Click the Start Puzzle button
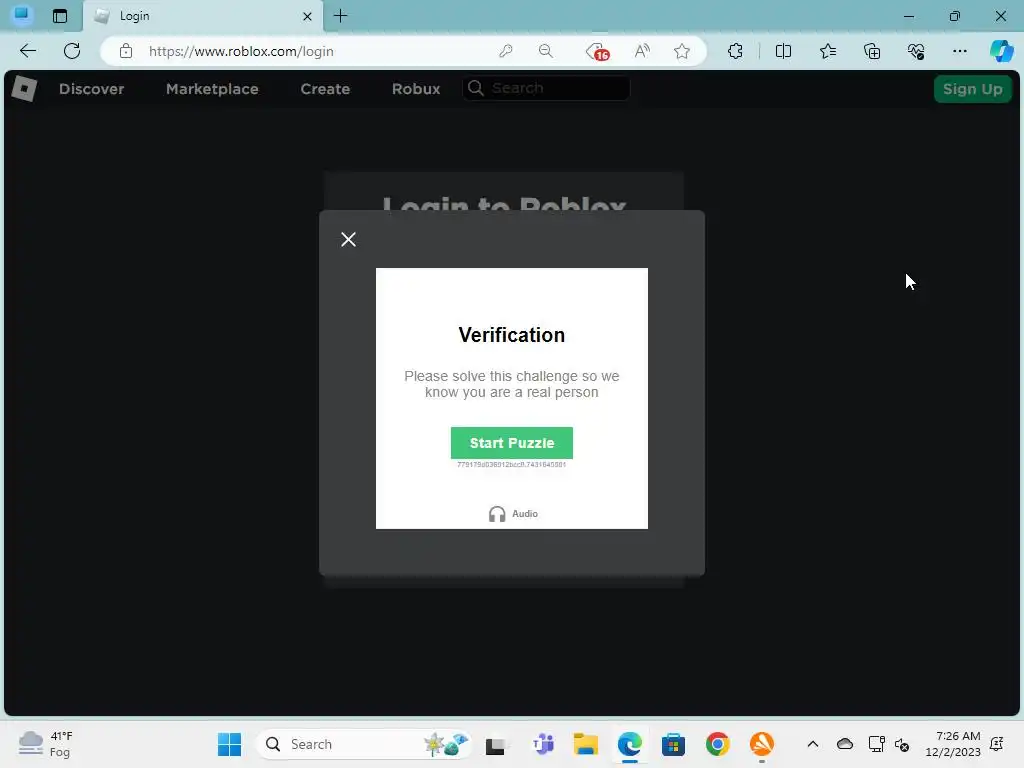 pos(511,443)
